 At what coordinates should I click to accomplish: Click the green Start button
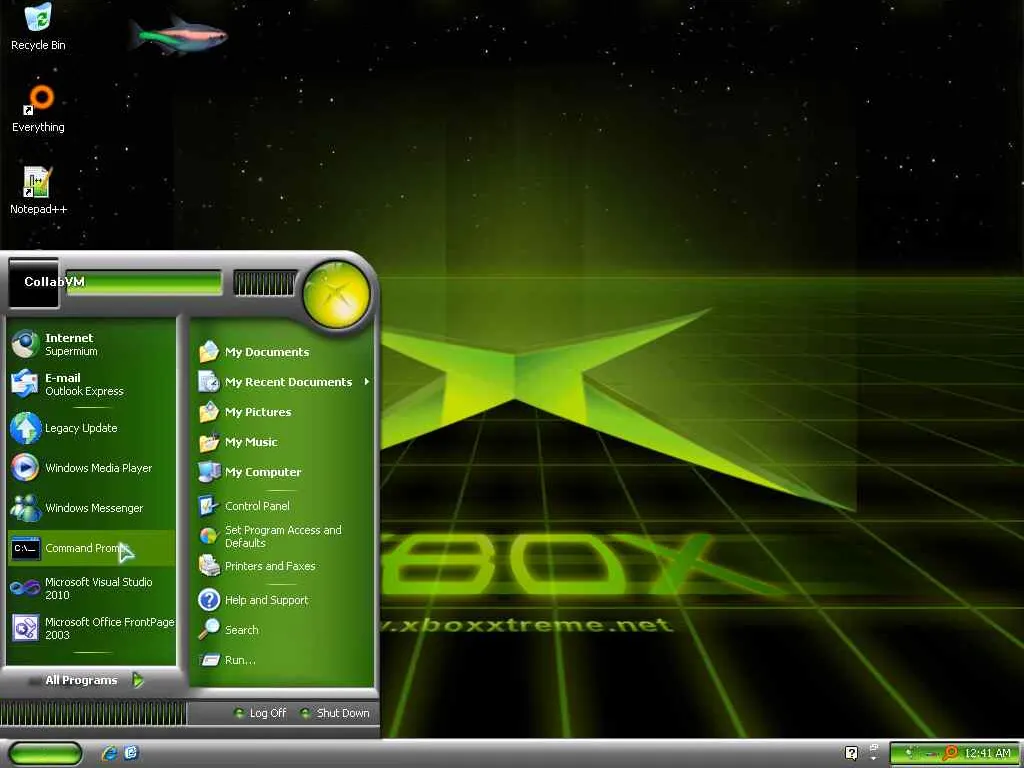pyautogui.click(x=45, y=754)
